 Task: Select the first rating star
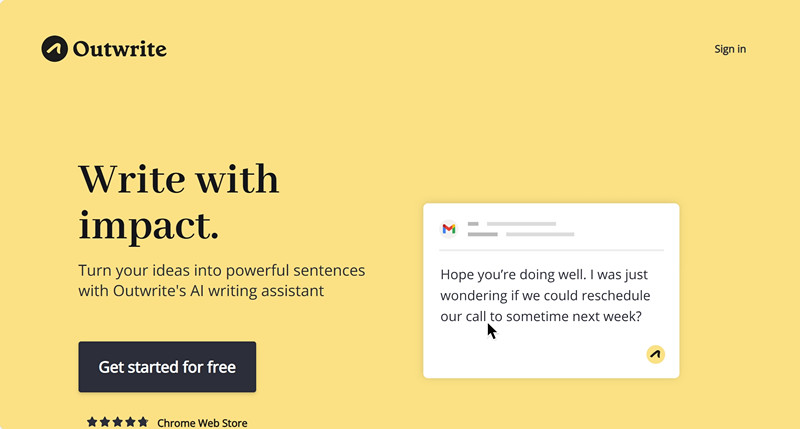92,422
